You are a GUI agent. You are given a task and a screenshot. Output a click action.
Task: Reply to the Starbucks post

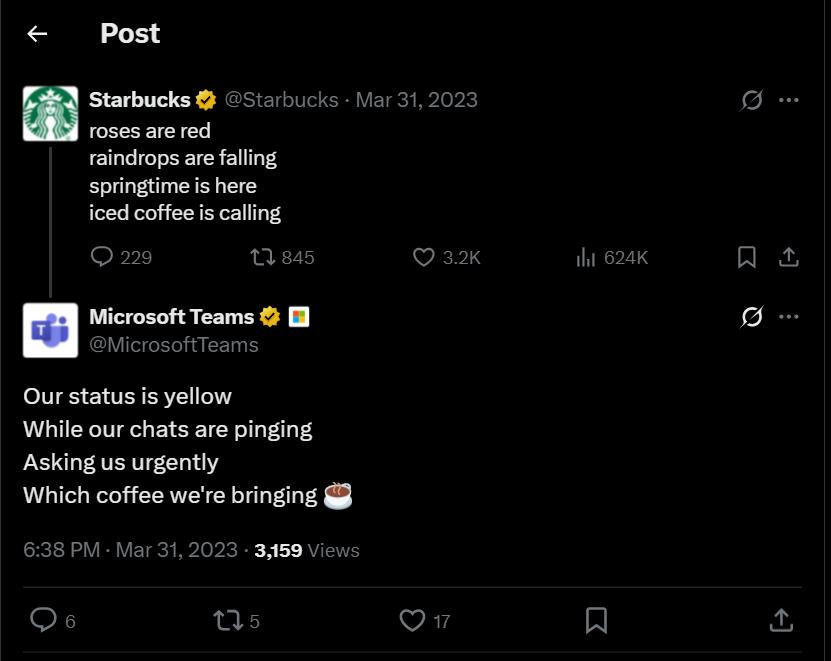[102, 257]
